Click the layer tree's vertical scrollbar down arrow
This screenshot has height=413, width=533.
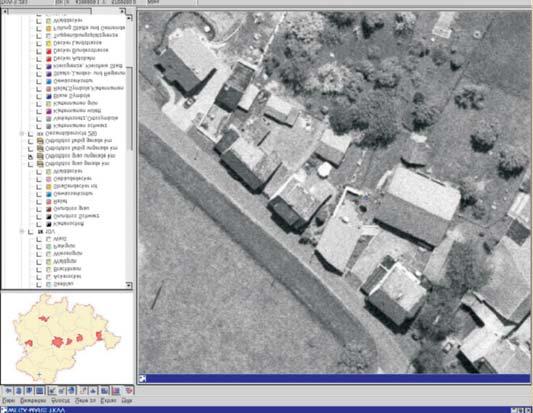click(x=129, y=285)
